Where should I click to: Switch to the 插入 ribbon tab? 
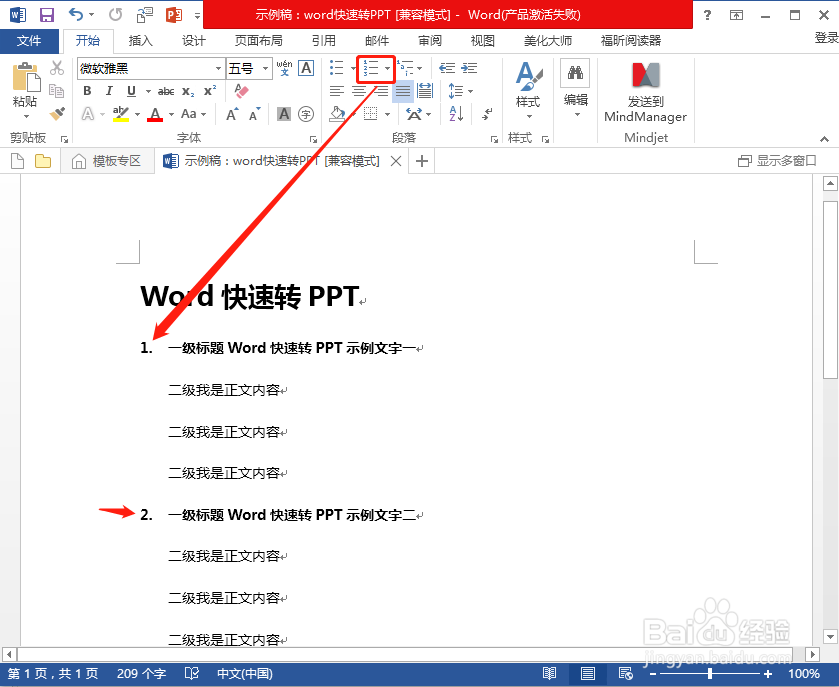[x=139, y=41]
